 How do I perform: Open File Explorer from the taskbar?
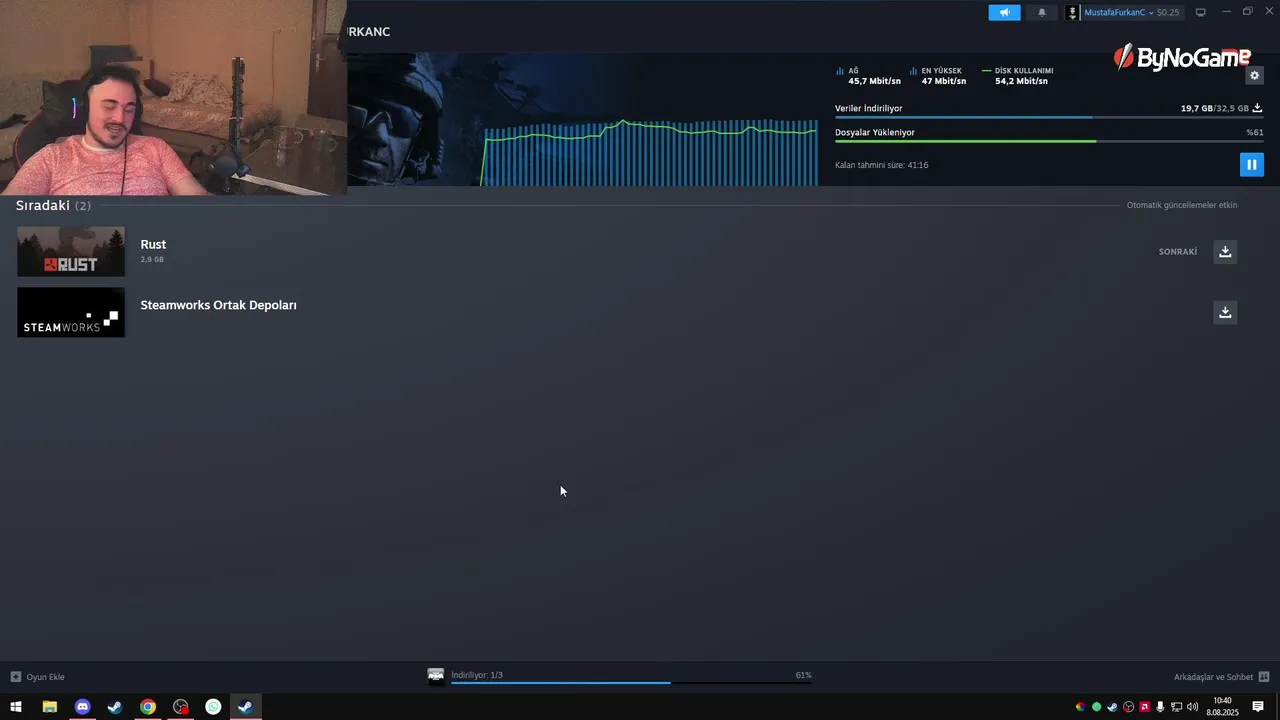pyautogui.click(x=49, y=707)
